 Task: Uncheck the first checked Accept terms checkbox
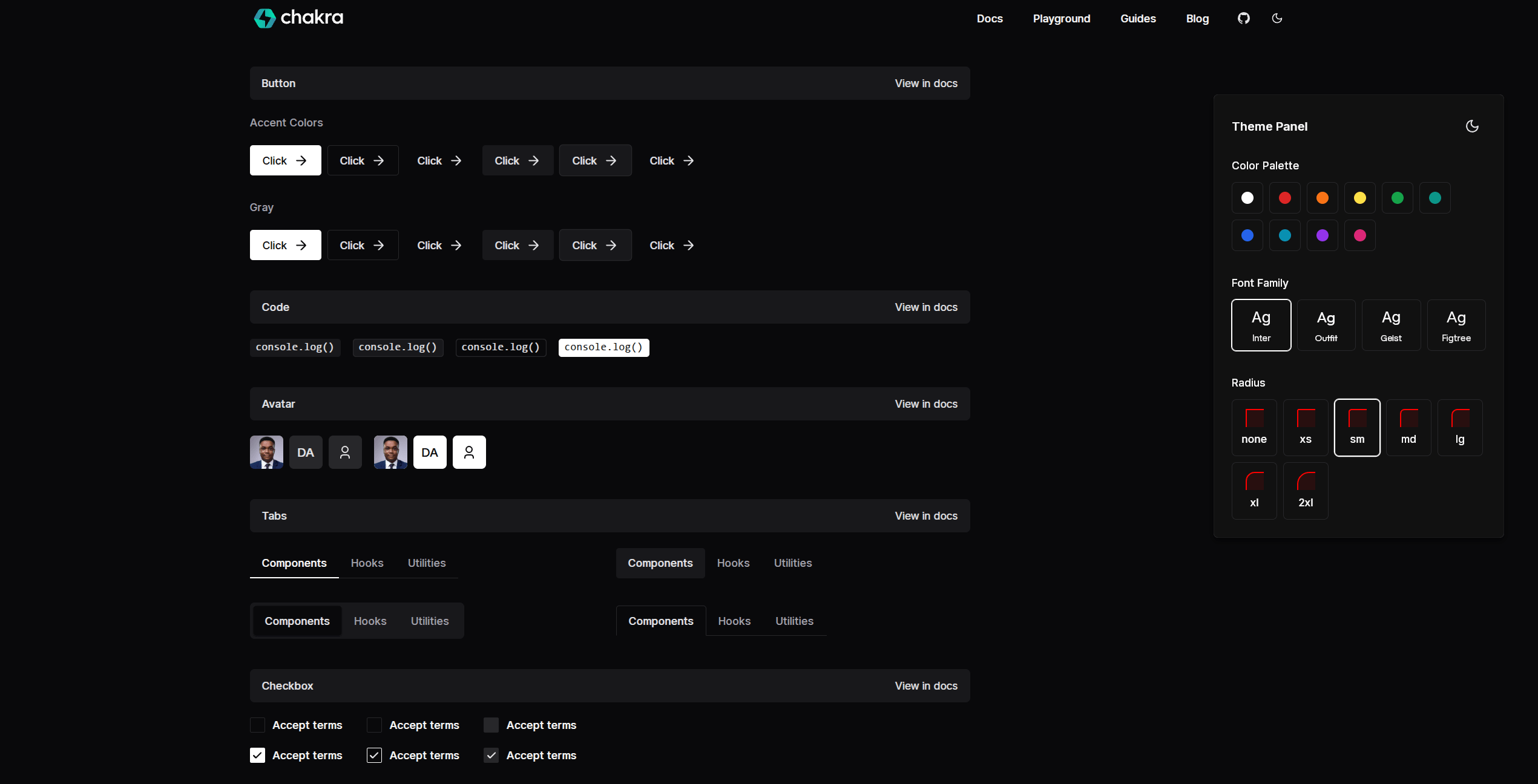pos(257,755)
